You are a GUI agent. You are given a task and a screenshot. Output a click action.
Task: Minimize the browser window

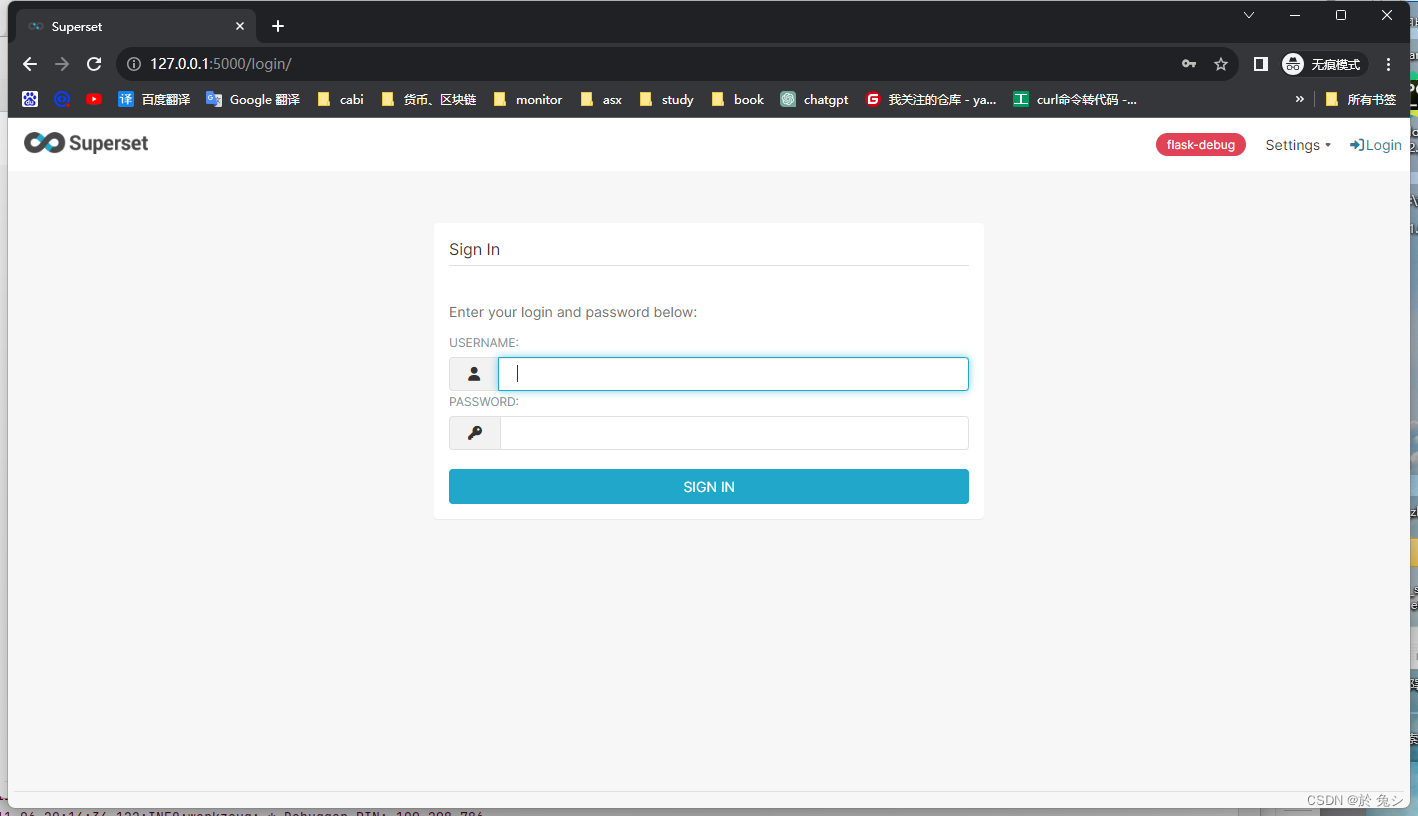coord(1295,15)
